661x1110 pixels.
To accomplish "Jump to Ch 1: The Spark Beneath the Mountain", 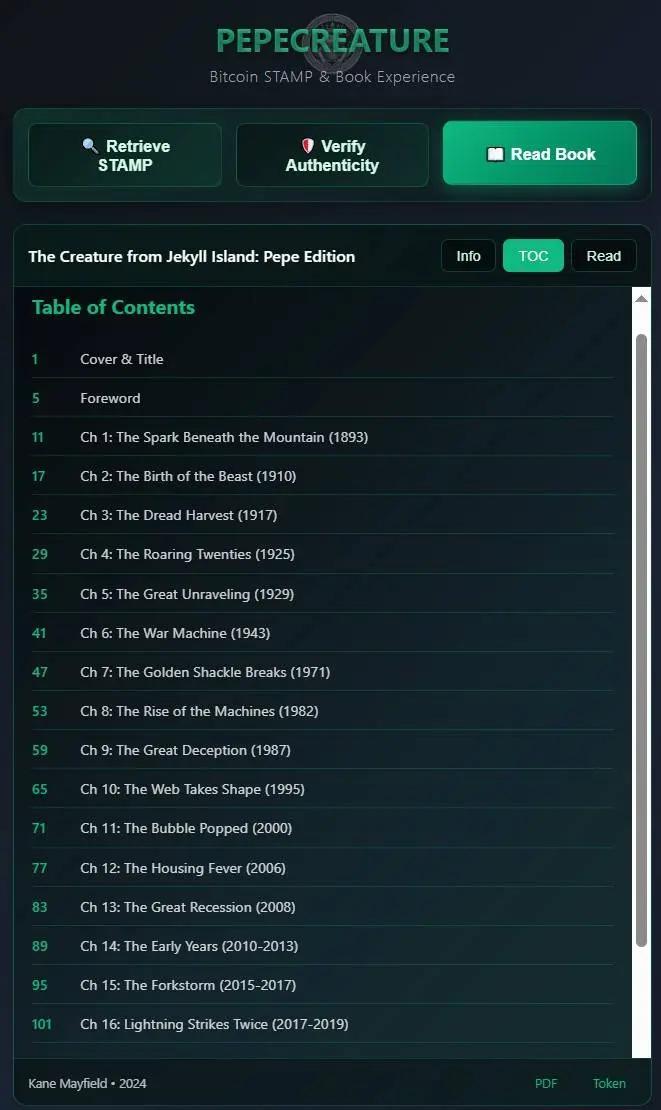I will click(322, 437).
